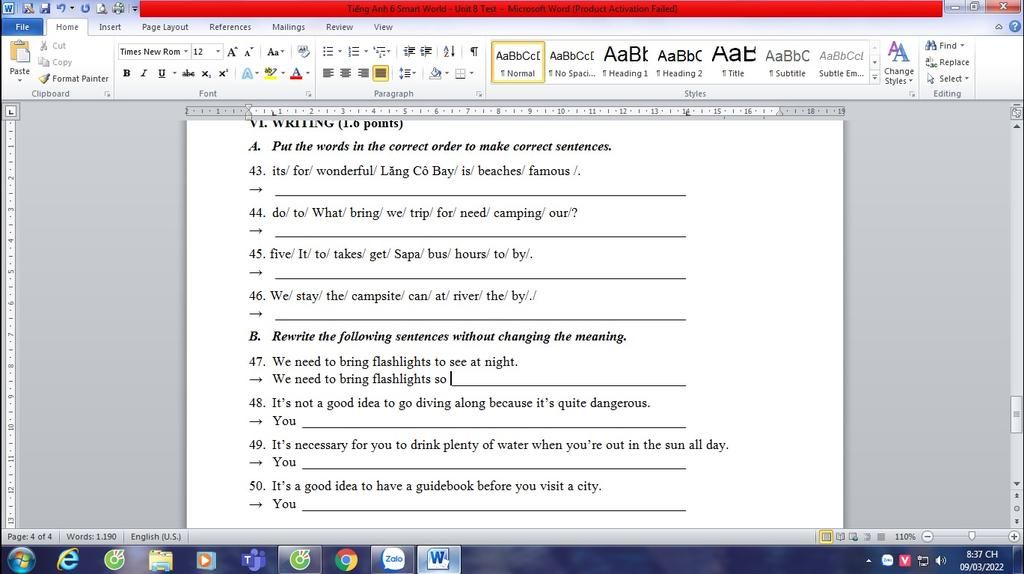
Task: Click the Cut command
Action: (52, 46)
